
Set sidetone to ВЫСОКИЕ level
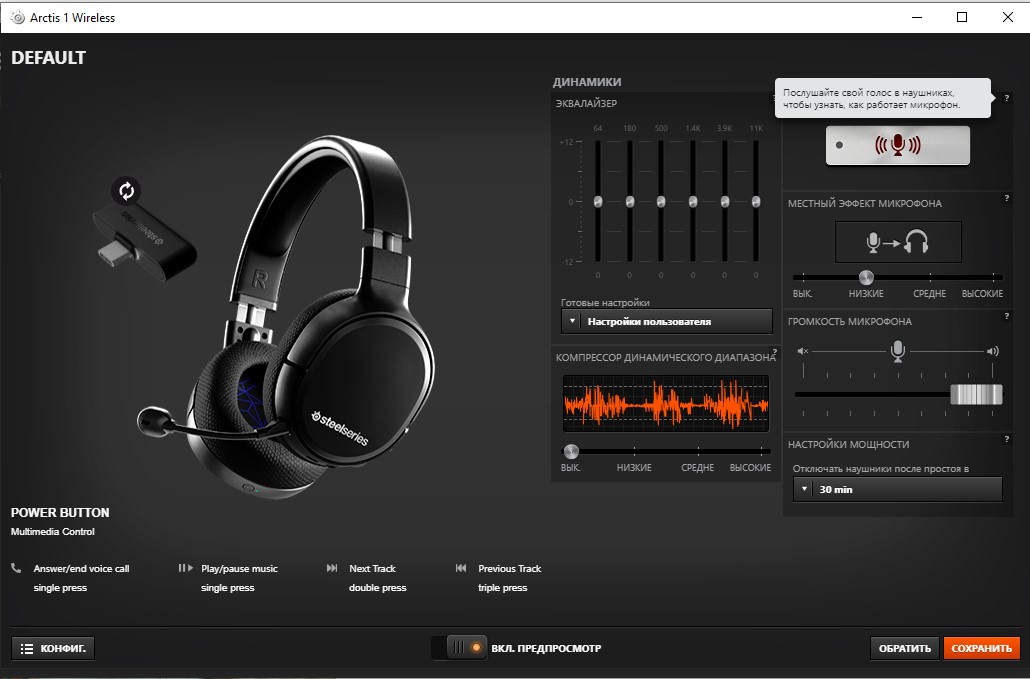982,294
